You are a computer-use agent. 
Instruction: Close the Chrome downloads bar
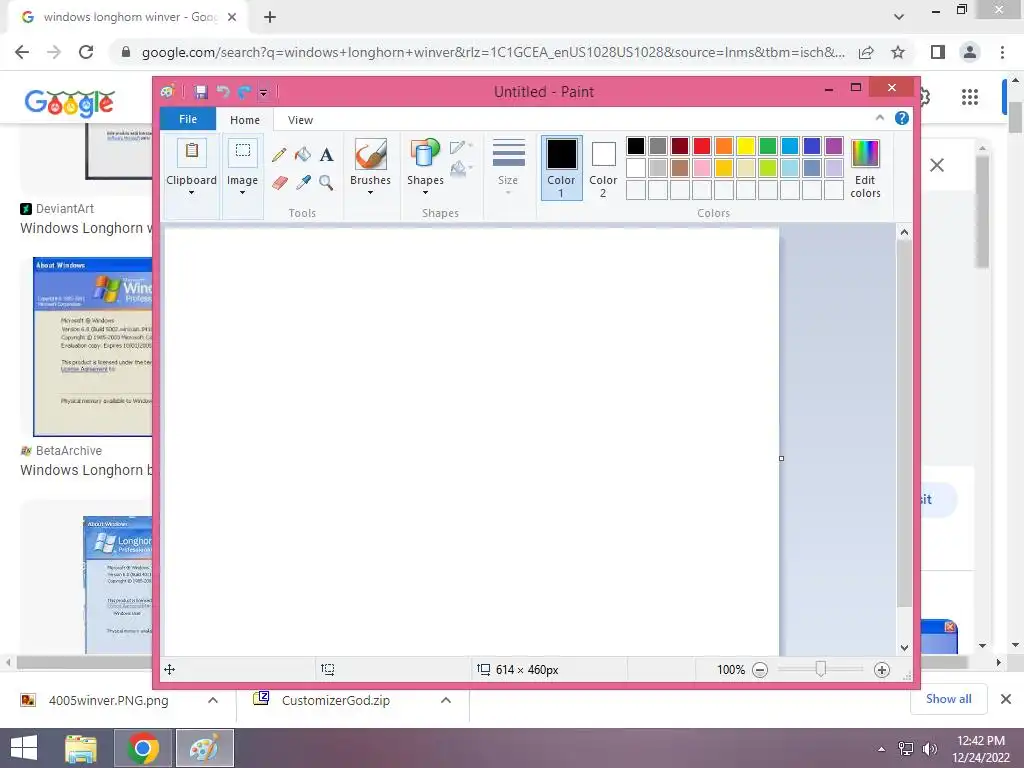[x=1006, y=699]
